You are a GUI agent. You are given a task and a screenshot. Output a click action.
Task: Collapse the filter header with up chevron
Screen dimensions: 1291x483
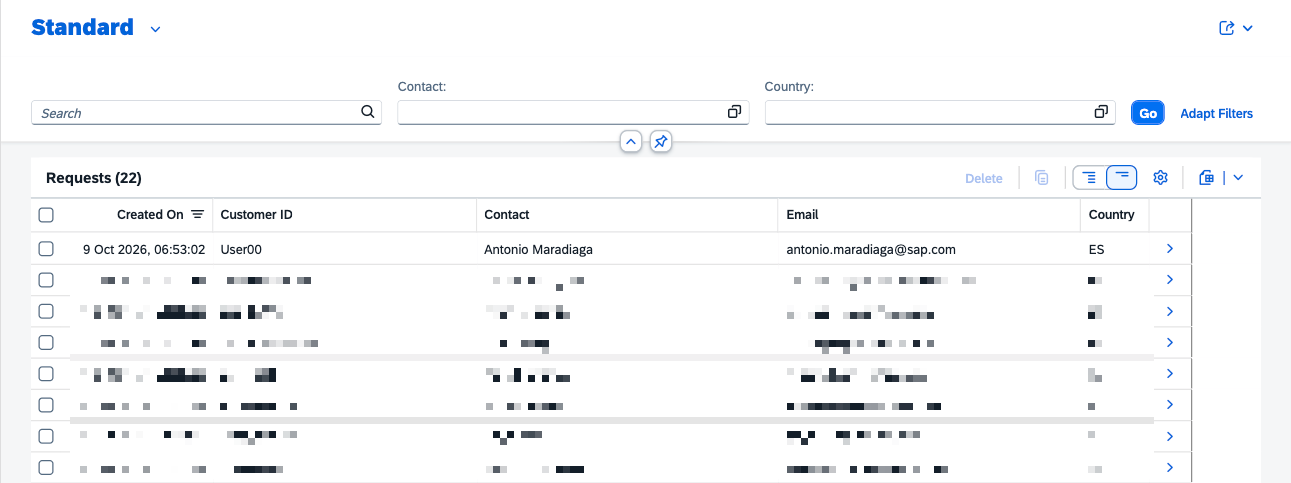pyautogui.click(x=630, y=142)
